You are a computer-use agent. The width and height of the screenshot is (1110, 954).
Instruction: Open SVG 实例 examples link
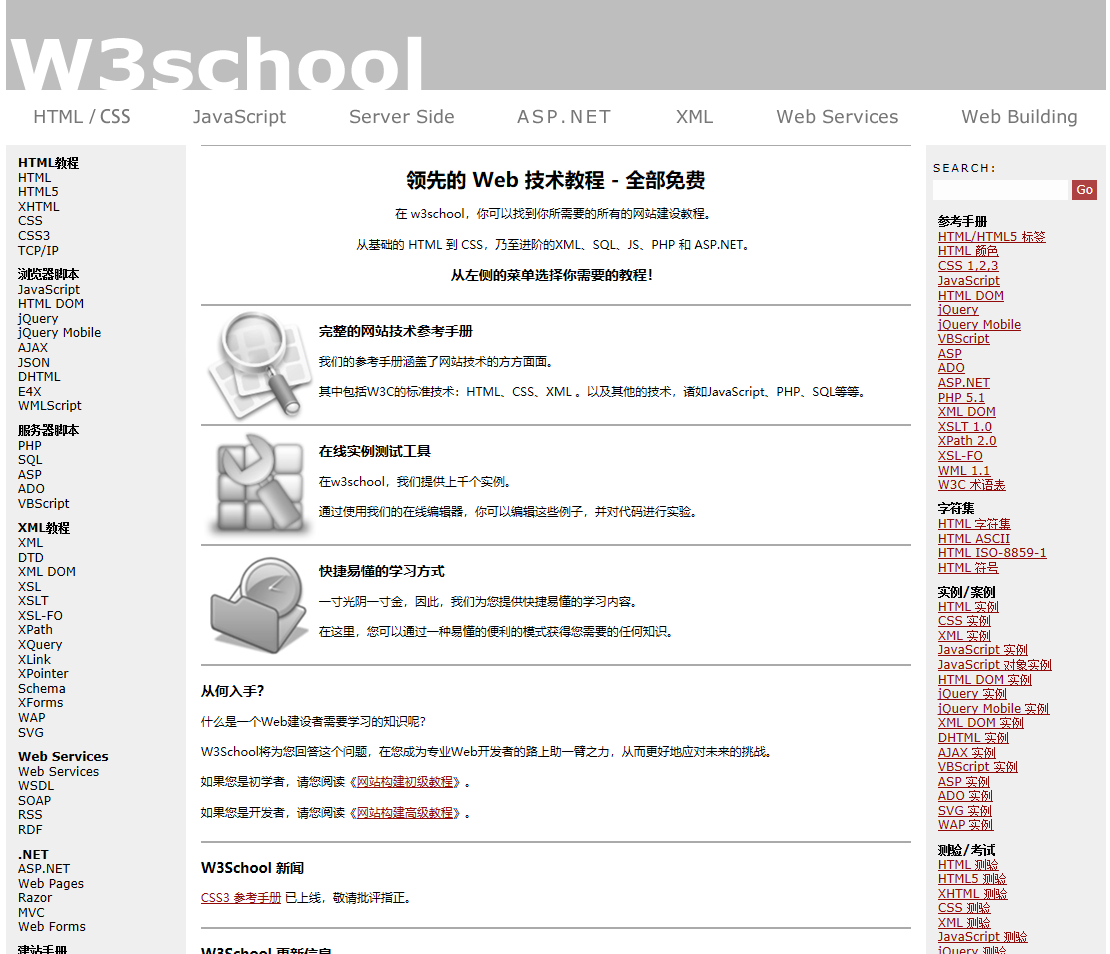(x=964, y=811)
